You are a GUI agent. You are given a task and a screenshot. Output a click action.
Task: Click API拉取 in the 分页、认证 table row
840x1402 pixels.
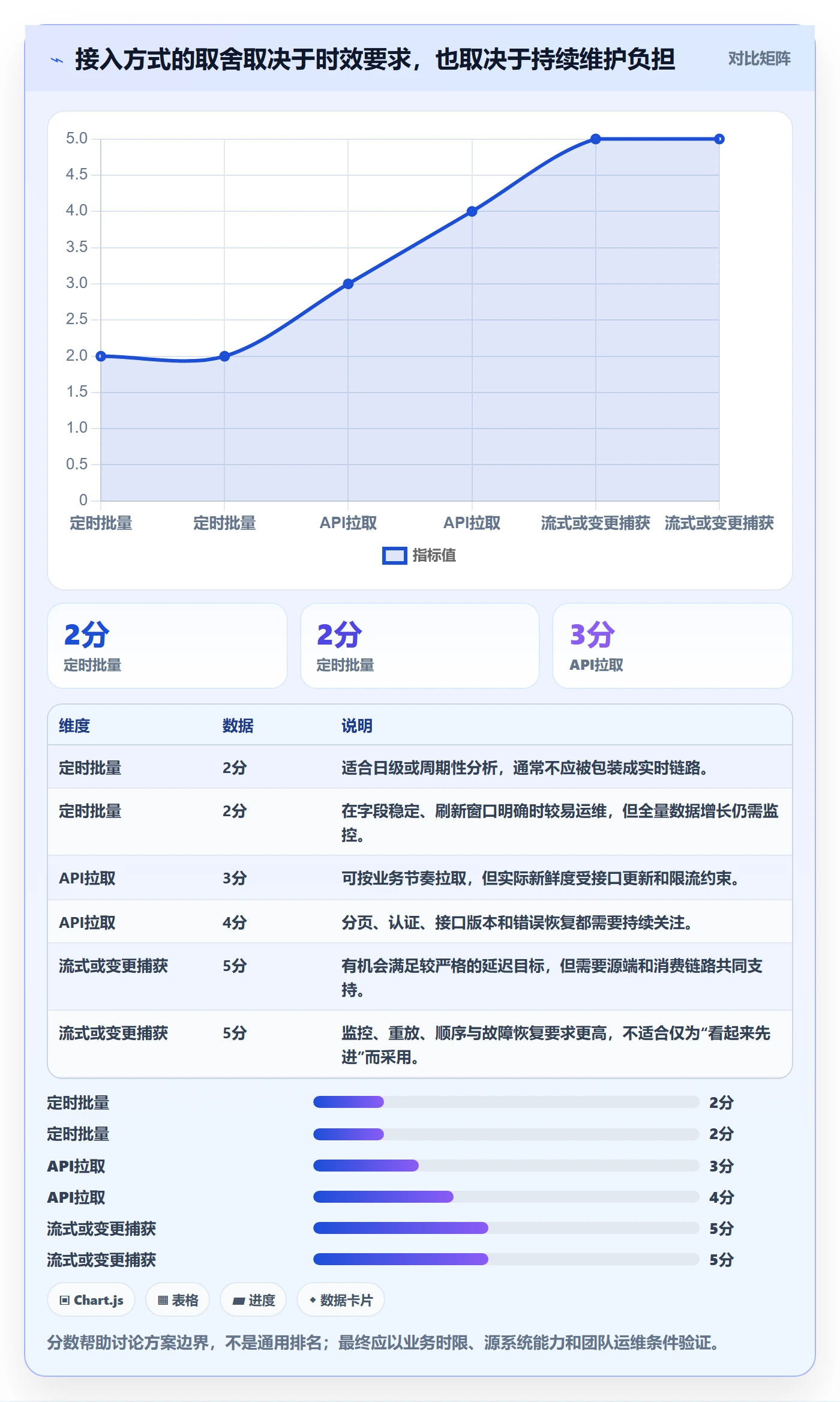87,922
